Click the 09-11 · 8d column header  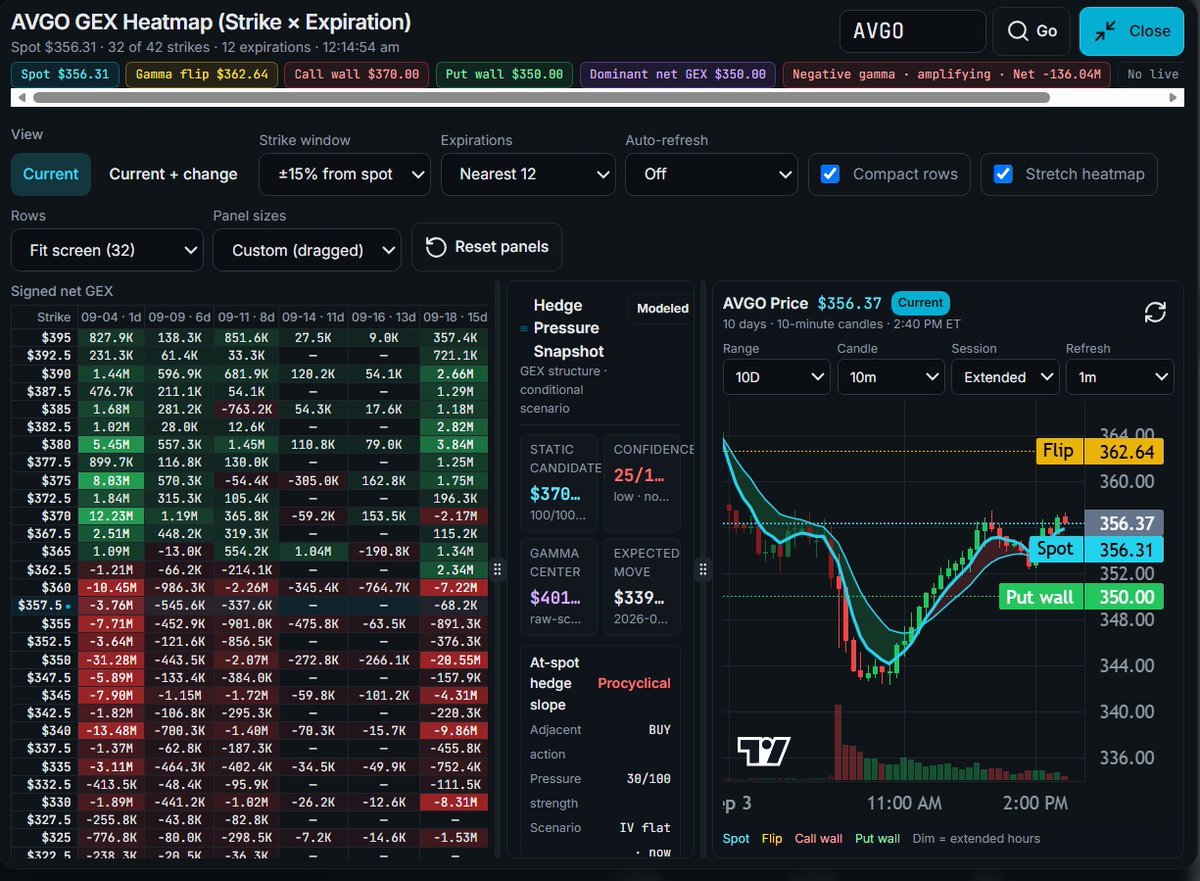coord(245,317)
